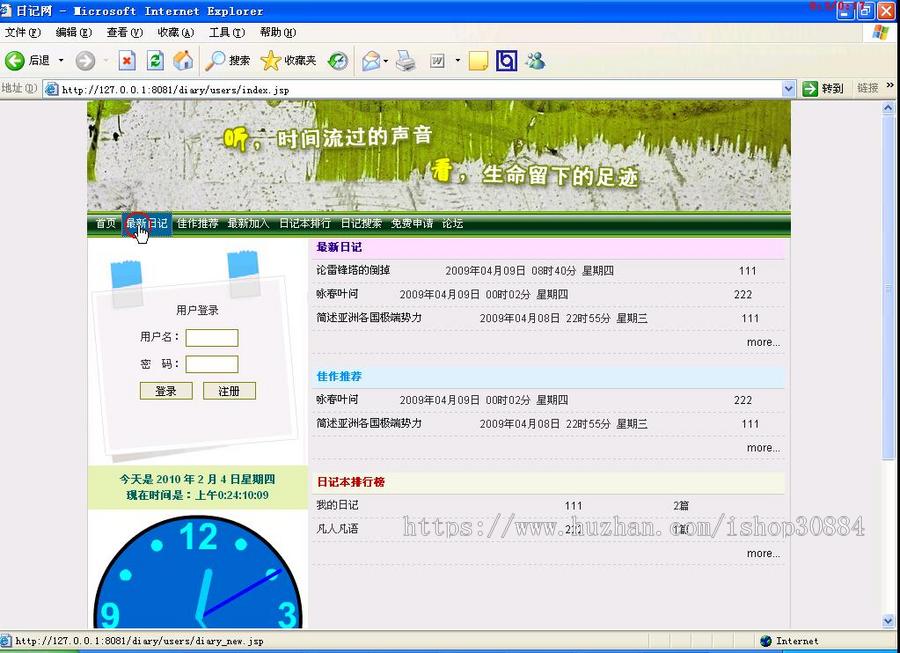The image size is (900, 653).
Task: Click the green 转到 Go button
Action: tap(822, 88)
